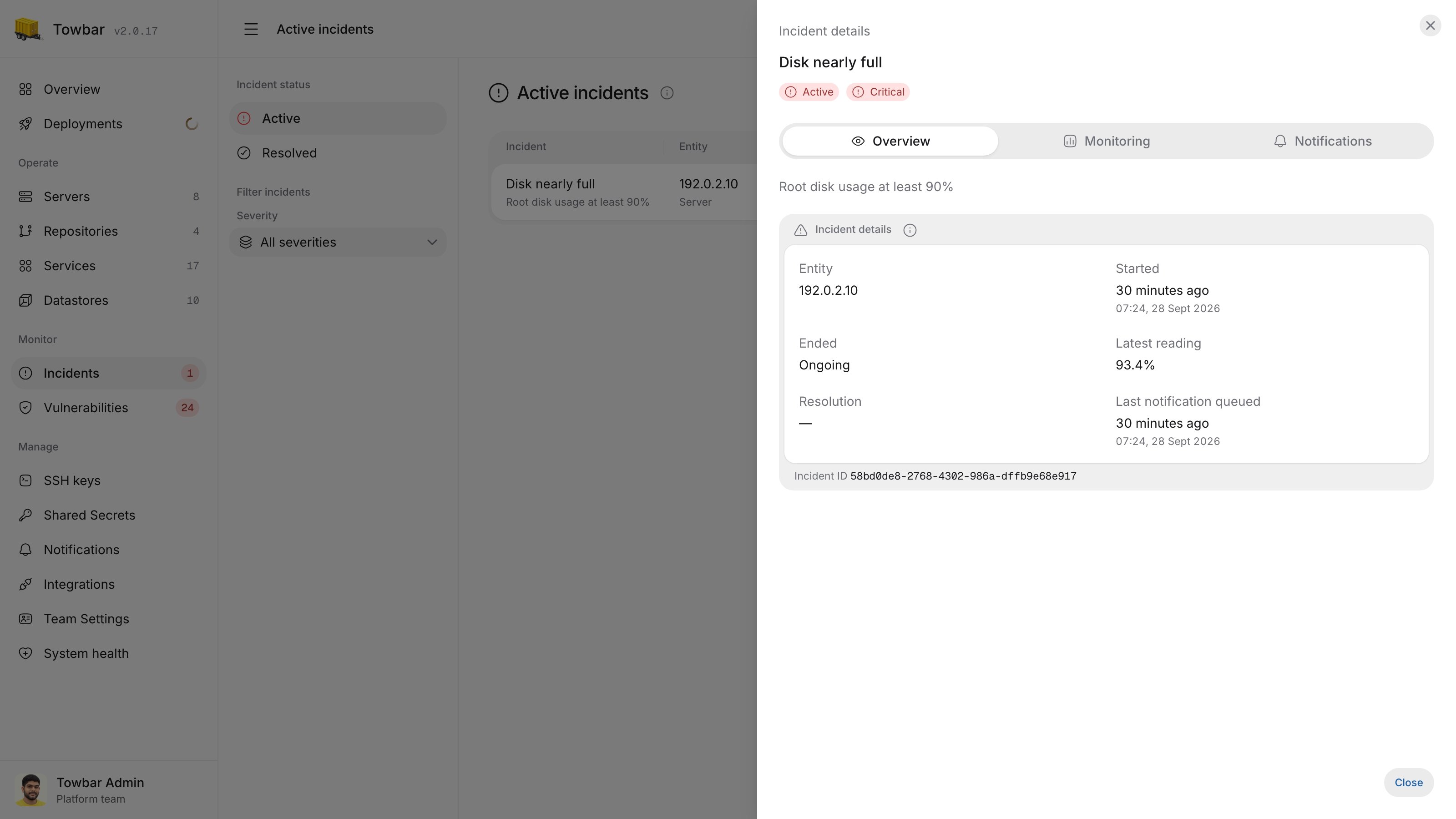The width and height of the screenshot is (1456, 819).
Task: Click the large alert icon before Active incidents heading
Action: click(x=499, y=93)
